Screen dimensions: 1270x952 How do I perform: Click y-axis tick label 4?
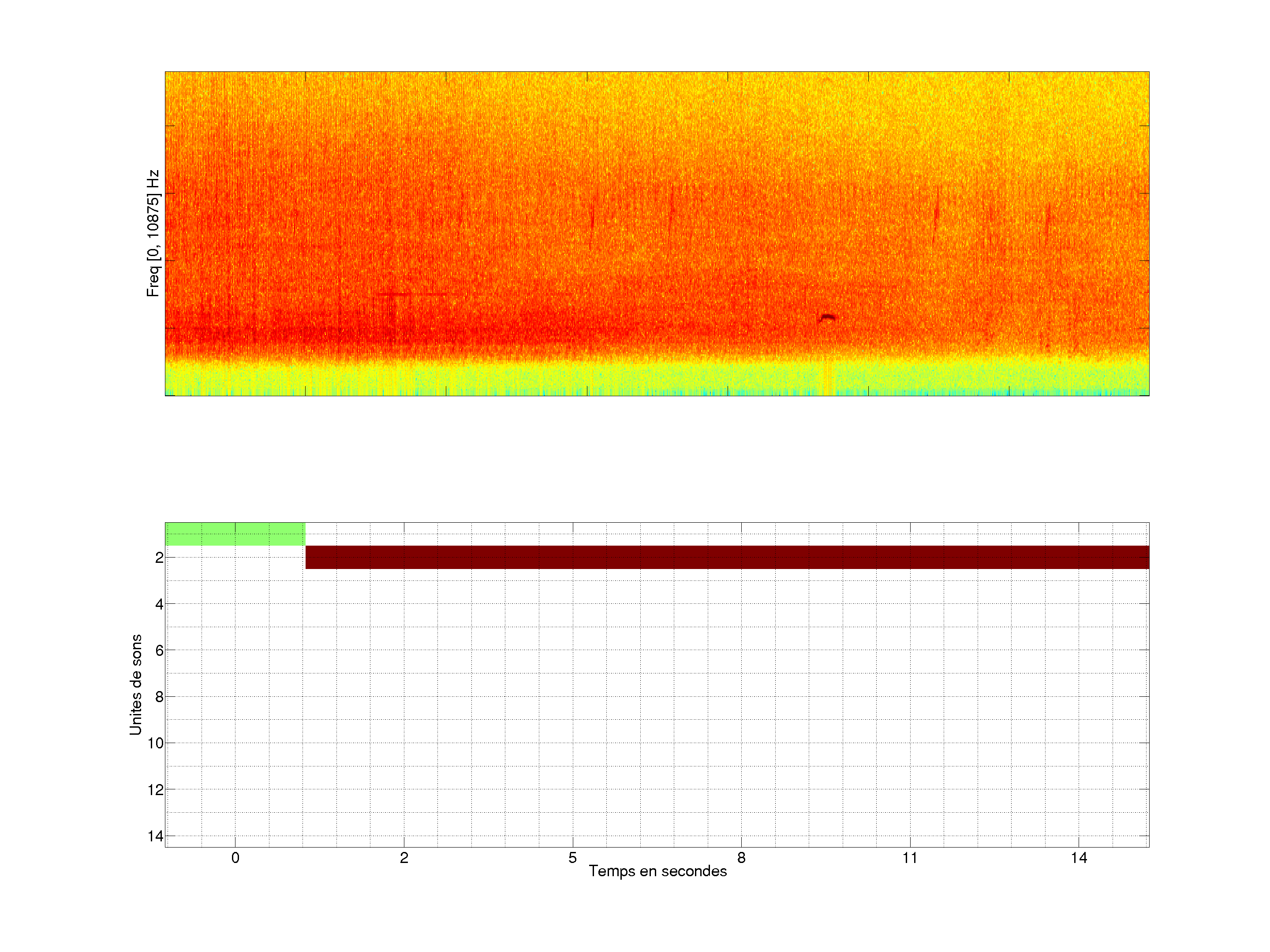point(159,604)
